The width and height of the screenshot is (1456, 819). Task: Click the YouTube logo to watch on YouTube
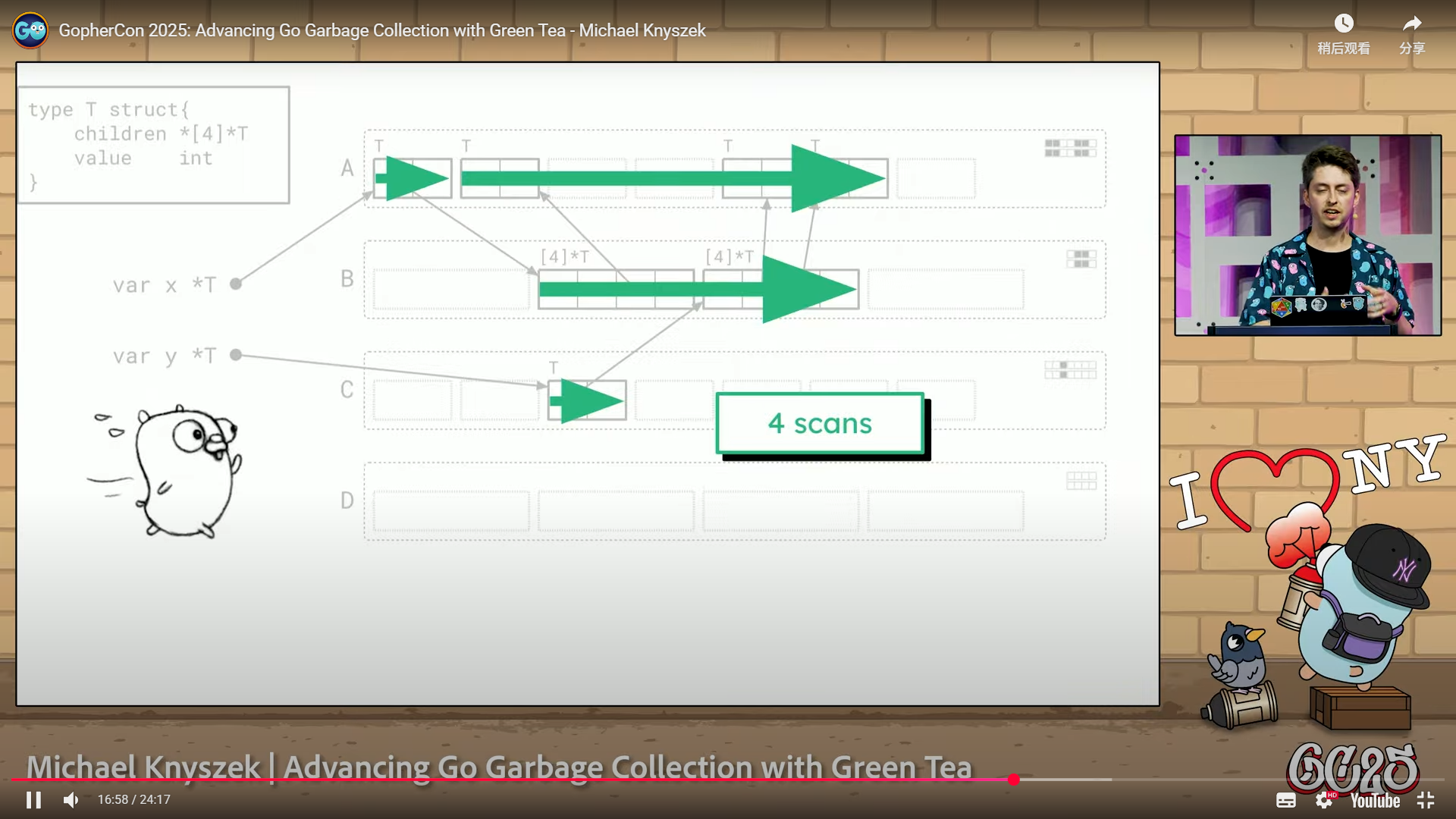(1375, 801)
